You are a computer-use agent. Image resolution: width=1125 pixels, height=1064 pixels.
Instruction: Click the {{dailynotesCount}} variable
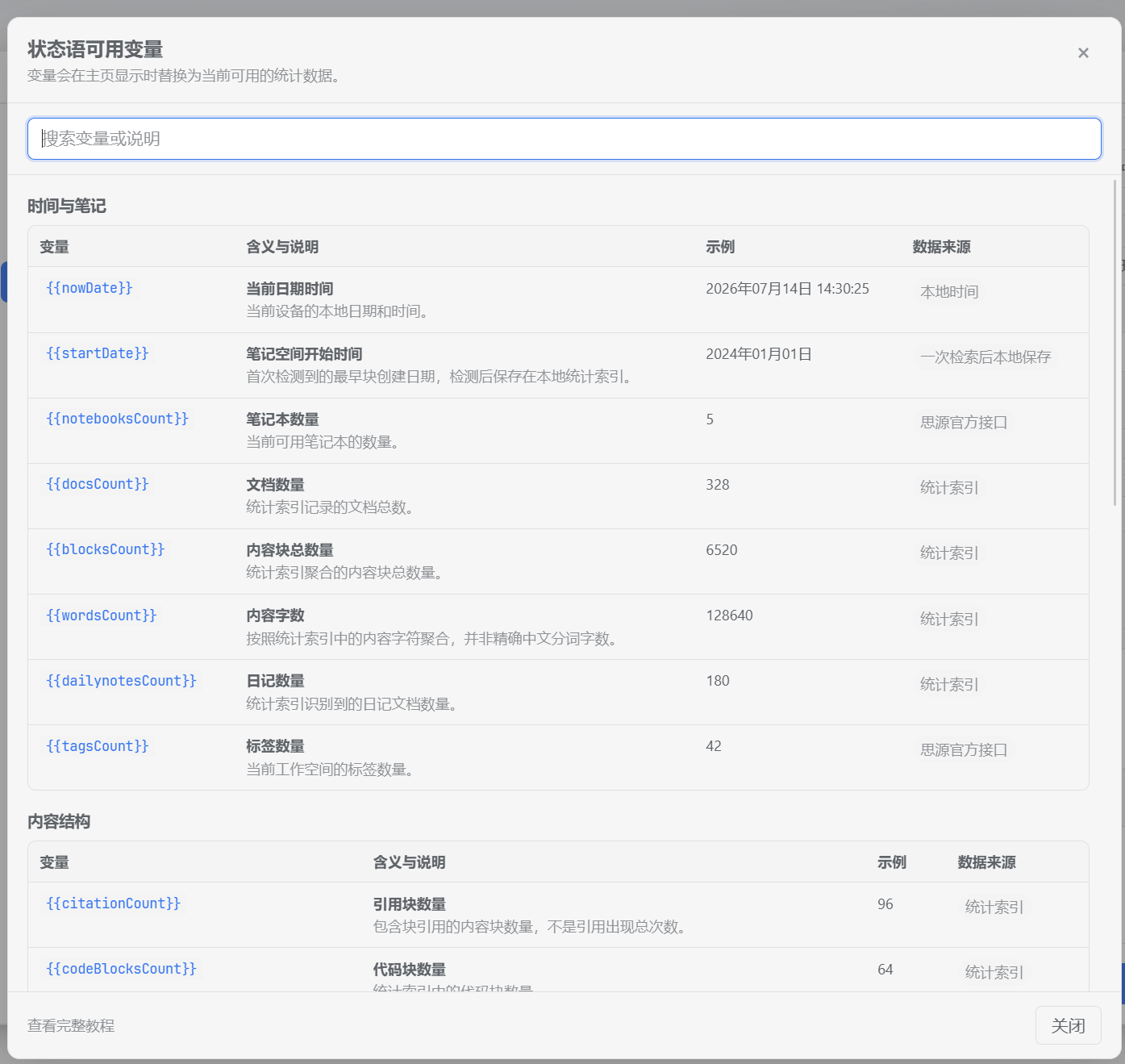pyautogui.click(x=122, y=681)
